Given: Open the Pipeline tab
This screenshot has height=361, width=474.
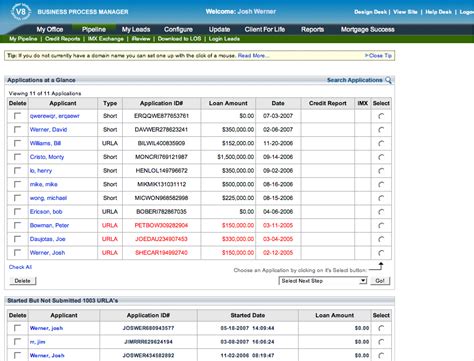Looking at the screenshot, I should (x=94, y=29).
